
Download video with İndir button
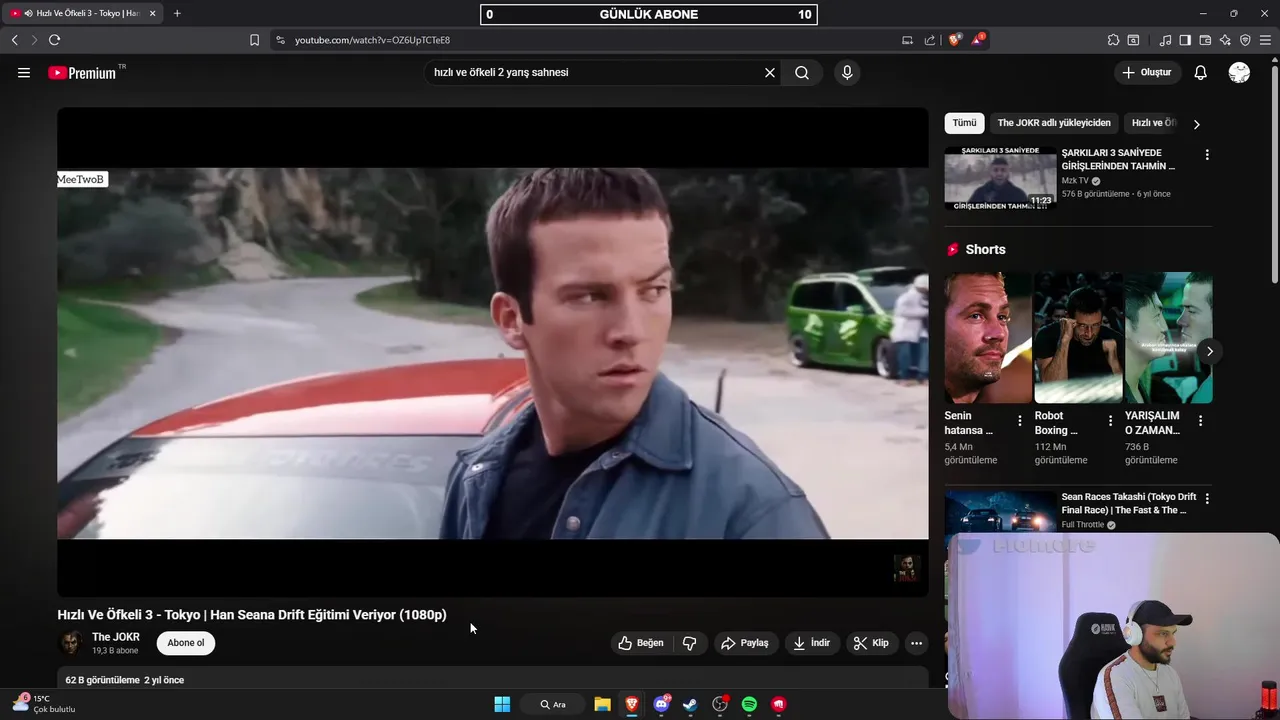(x=812, y=643)
